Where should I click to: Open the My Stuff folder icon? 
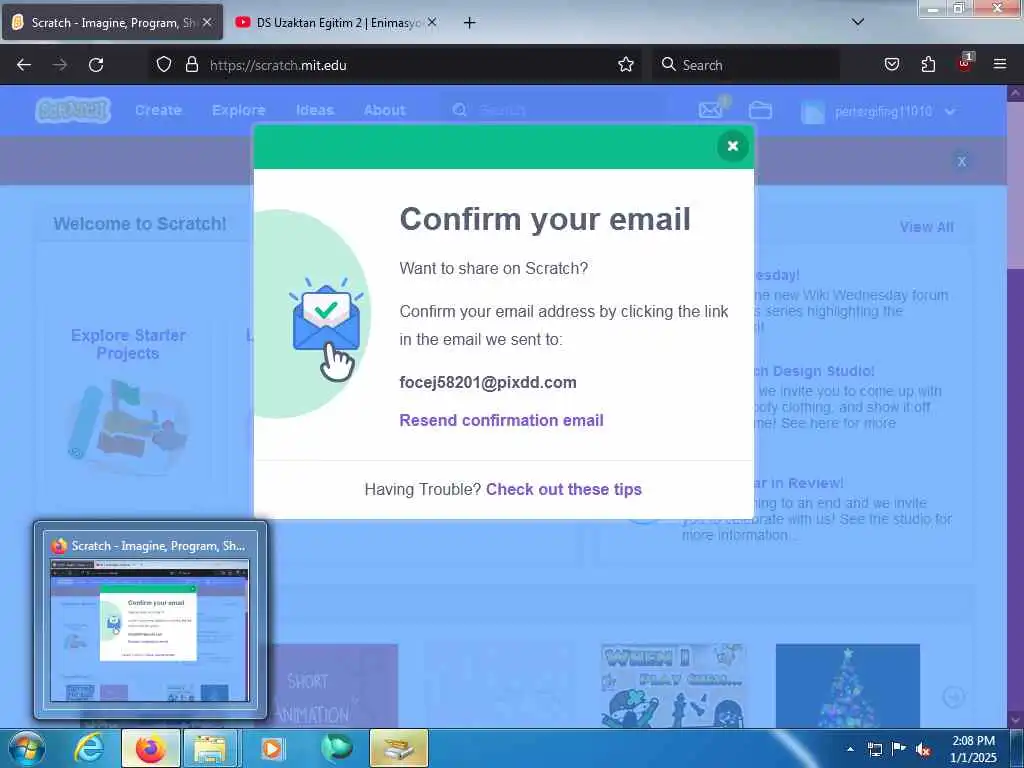(760, 110)
